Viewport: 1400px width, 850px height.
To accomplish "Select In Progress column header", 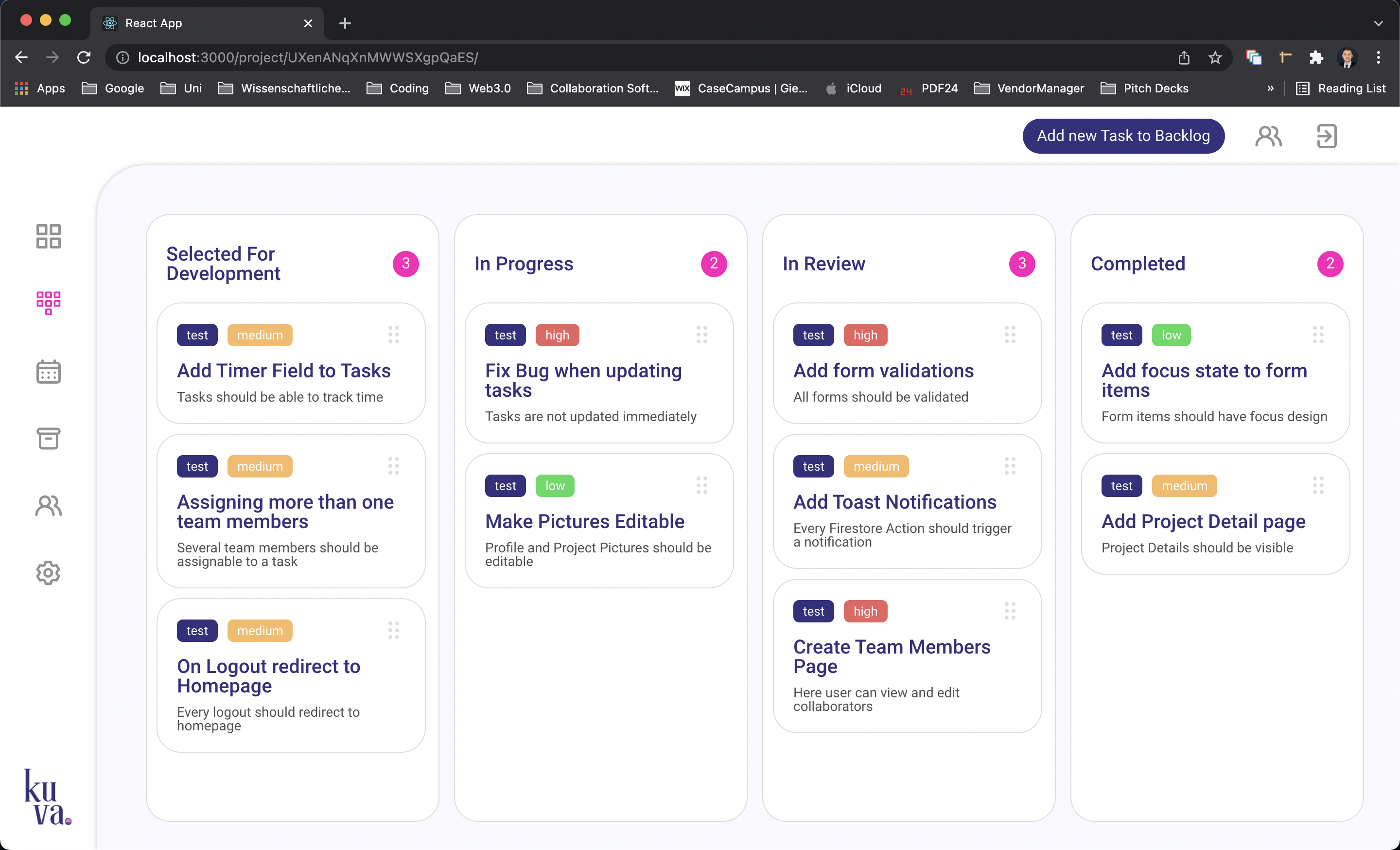I will 525,263.
